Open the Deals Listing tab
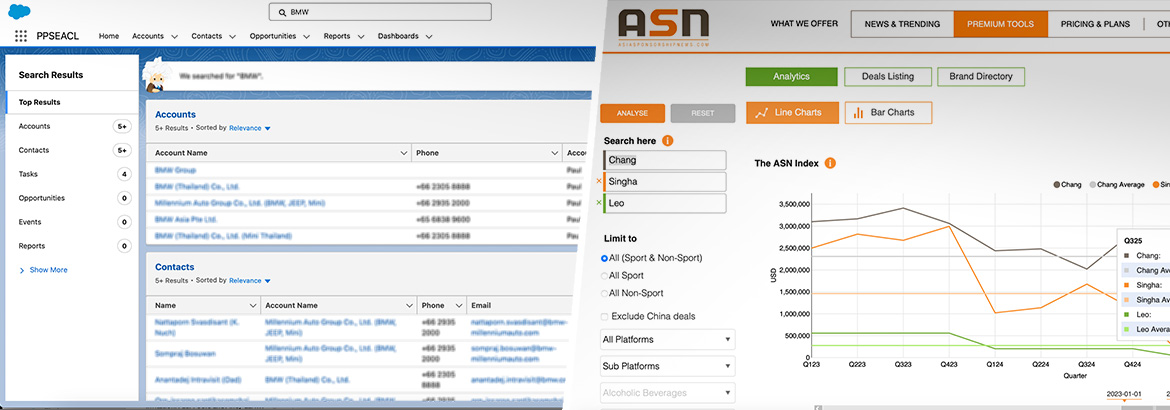The height and width of the screenshot is (410, 1170). [x=886, y=76]
